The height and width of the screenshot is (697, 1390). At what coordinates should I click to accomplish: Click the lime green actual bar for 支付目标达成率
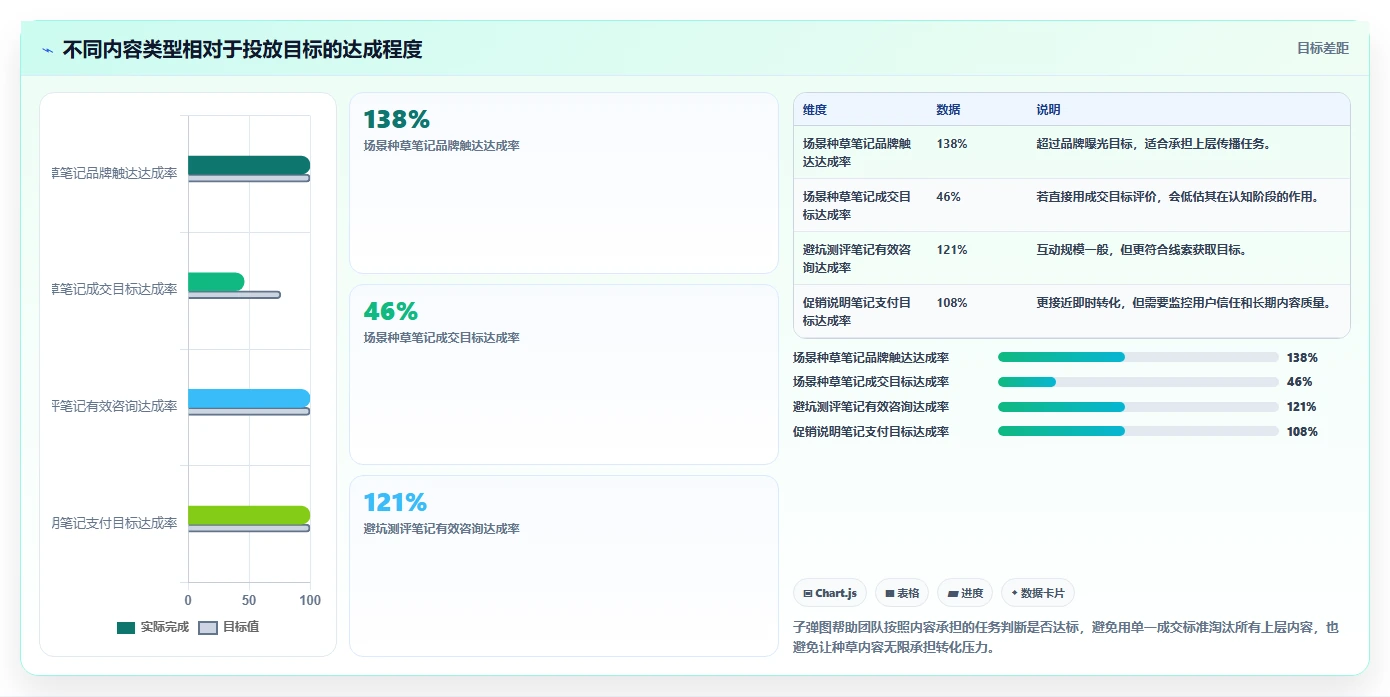click(249, 515)
